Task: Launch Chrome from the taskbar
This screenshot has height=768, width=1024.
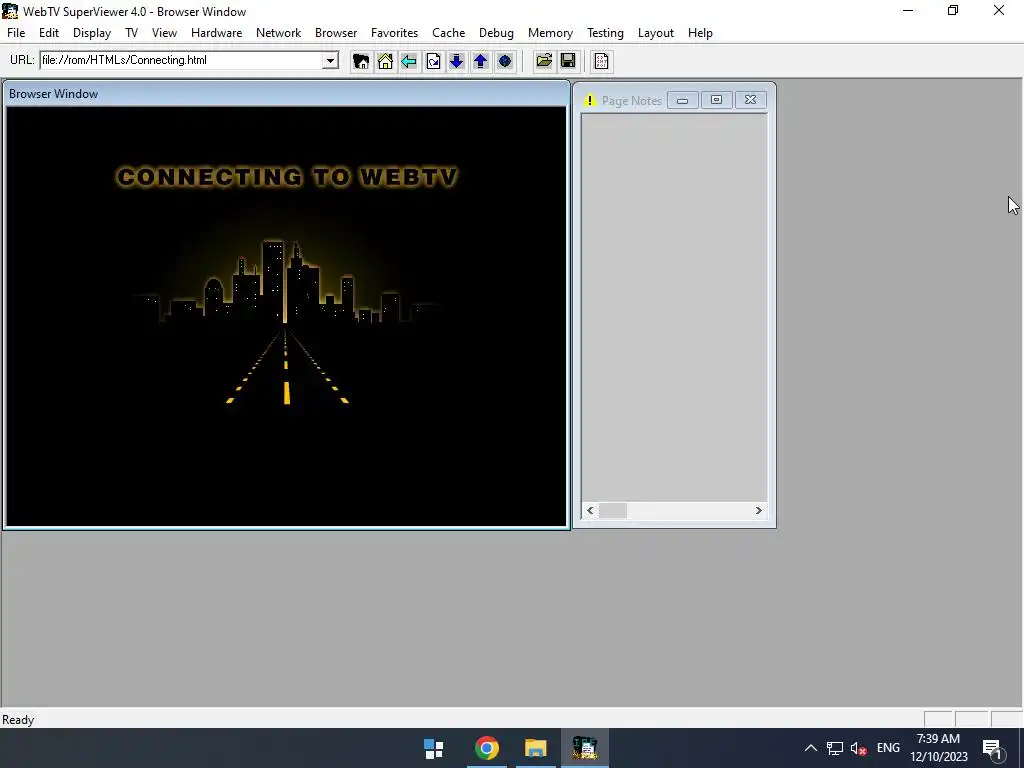Action: (487, 748)
